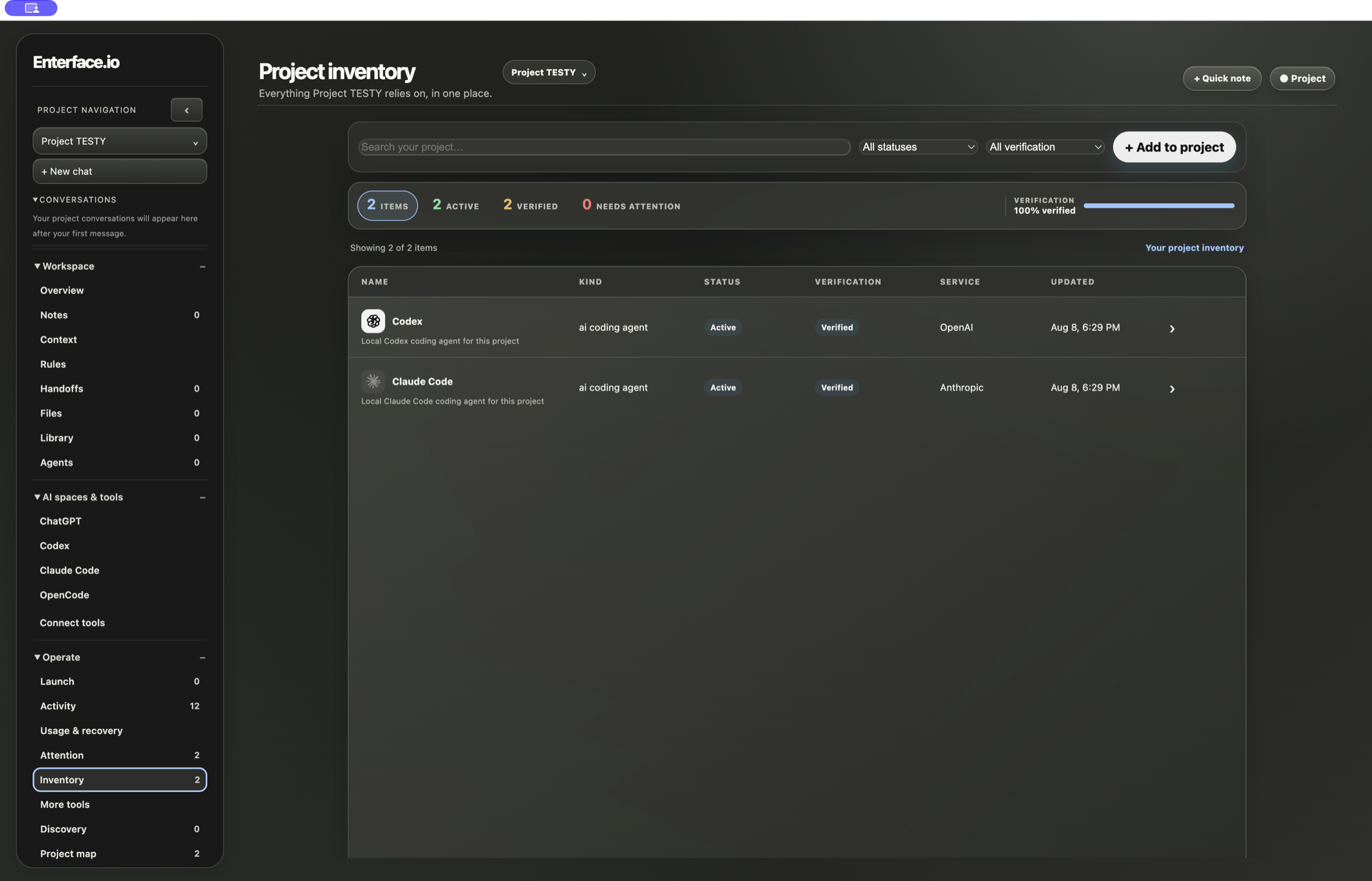
Task: Click the '100% verified' label
Action: 1045,211
